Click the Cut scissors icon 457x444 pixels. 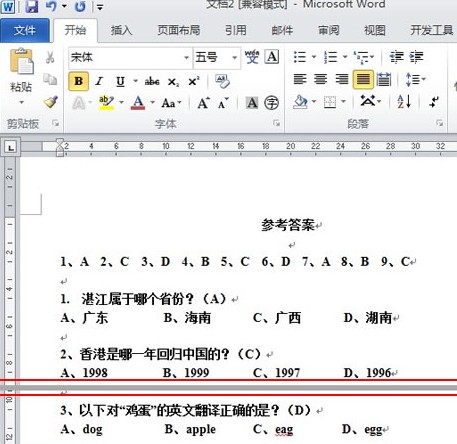click(50, 57)
